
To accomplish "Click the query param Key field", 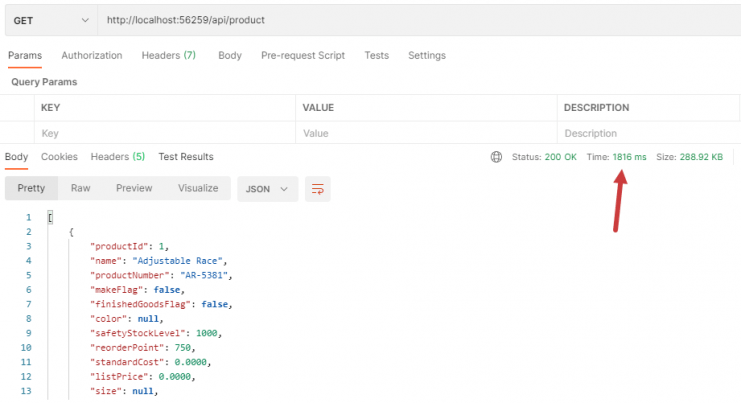I will 165,133.
